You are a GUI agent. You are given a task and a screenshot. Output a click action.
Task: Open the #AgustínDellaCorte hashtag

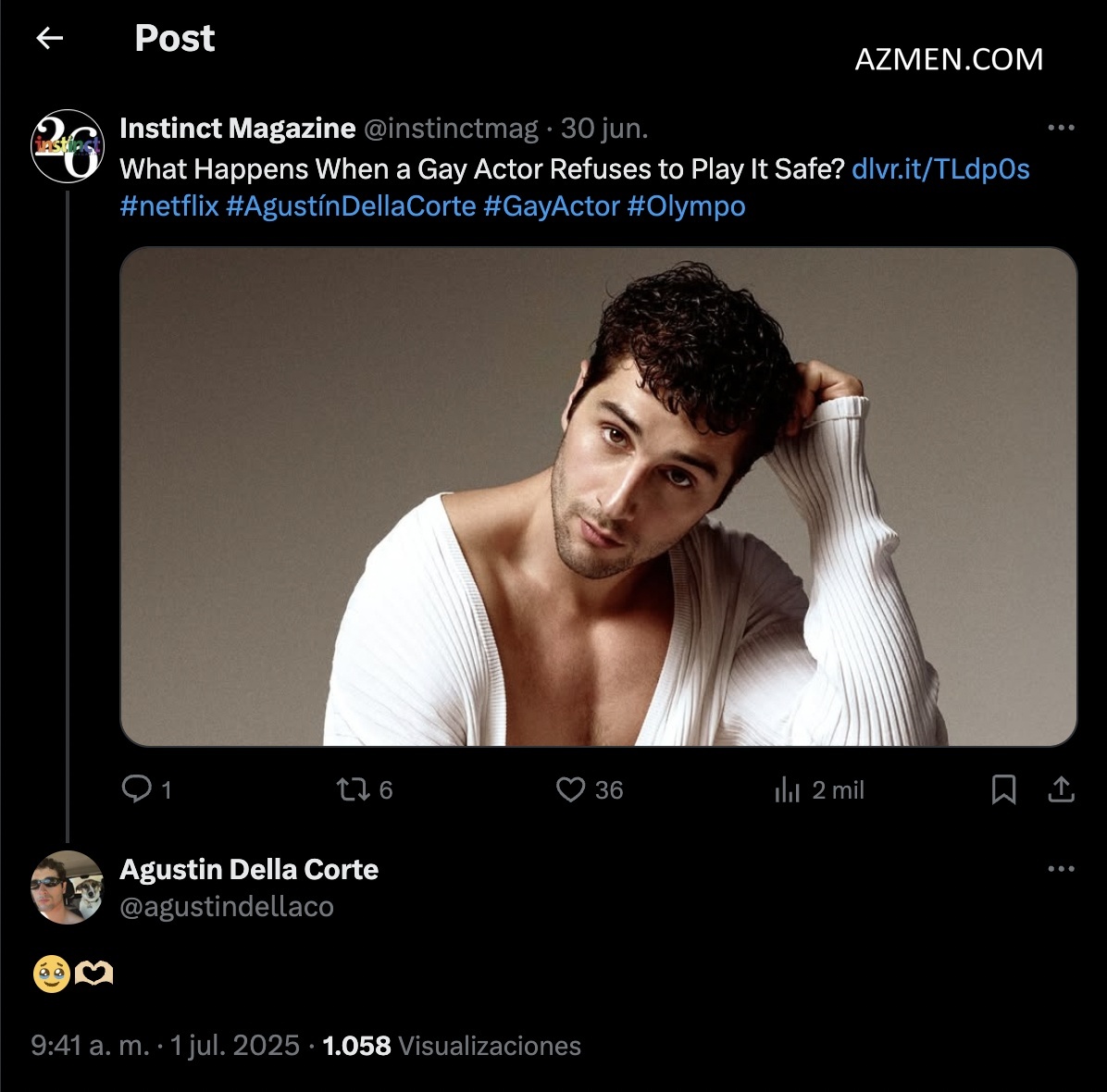coord(351,205)
